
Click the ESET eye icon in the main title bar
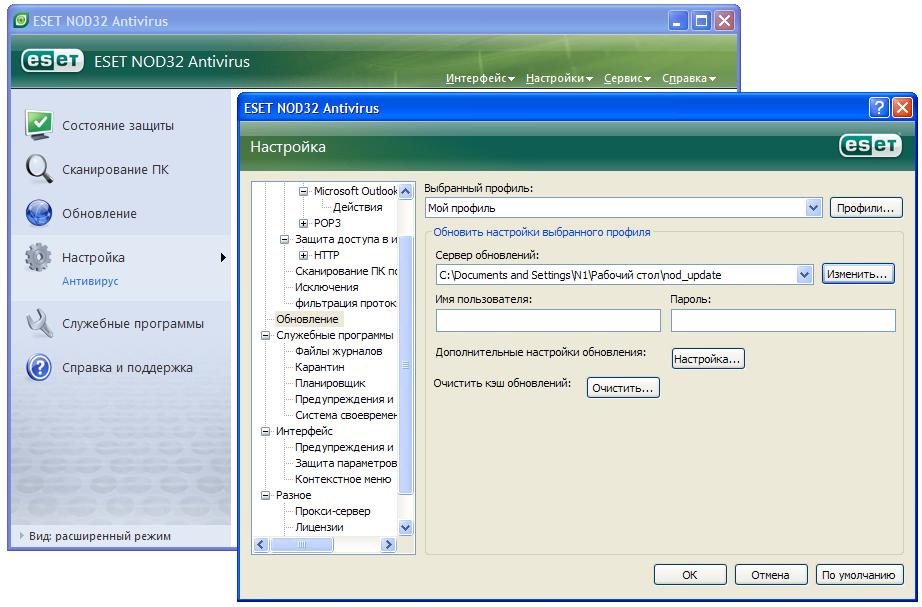pyautogui.click(x=21, y=21)
